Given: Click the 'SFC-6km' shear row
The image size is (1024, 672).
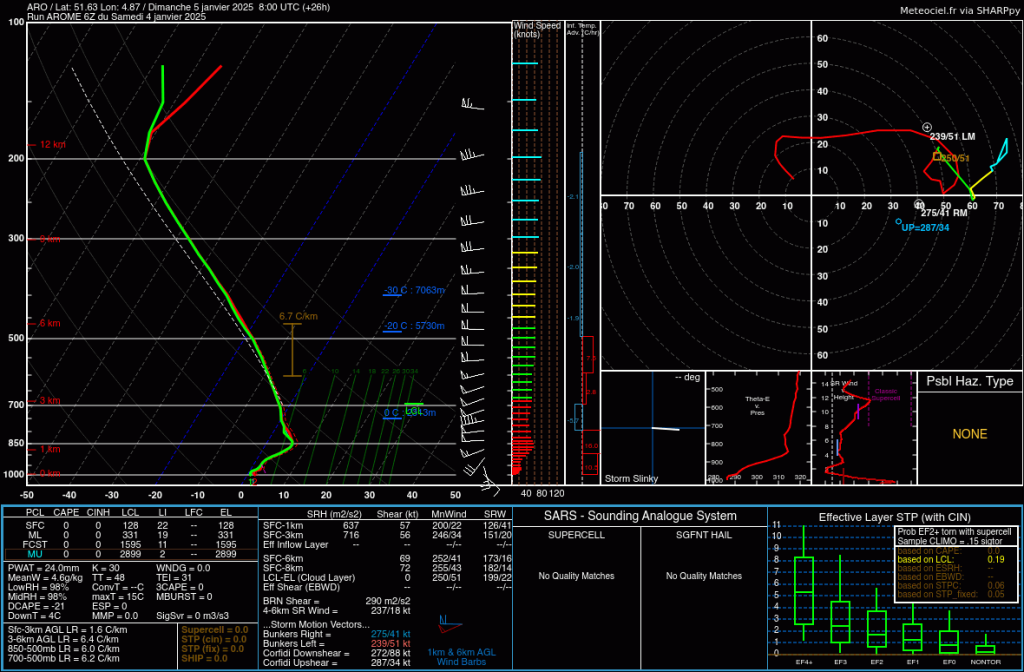Looking at the screenshot, I should coord(387,558).
